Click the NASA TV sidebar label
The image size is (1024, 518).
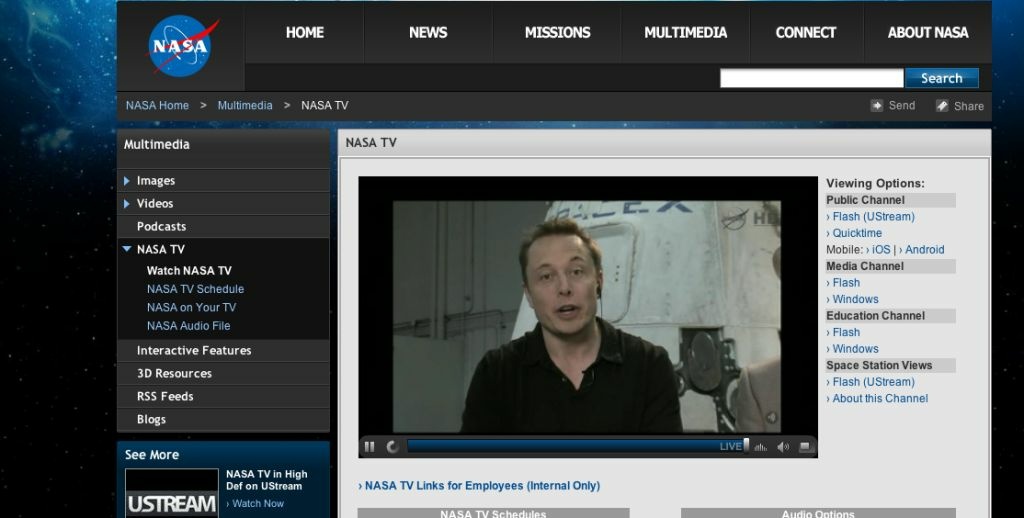pos(161,249)
